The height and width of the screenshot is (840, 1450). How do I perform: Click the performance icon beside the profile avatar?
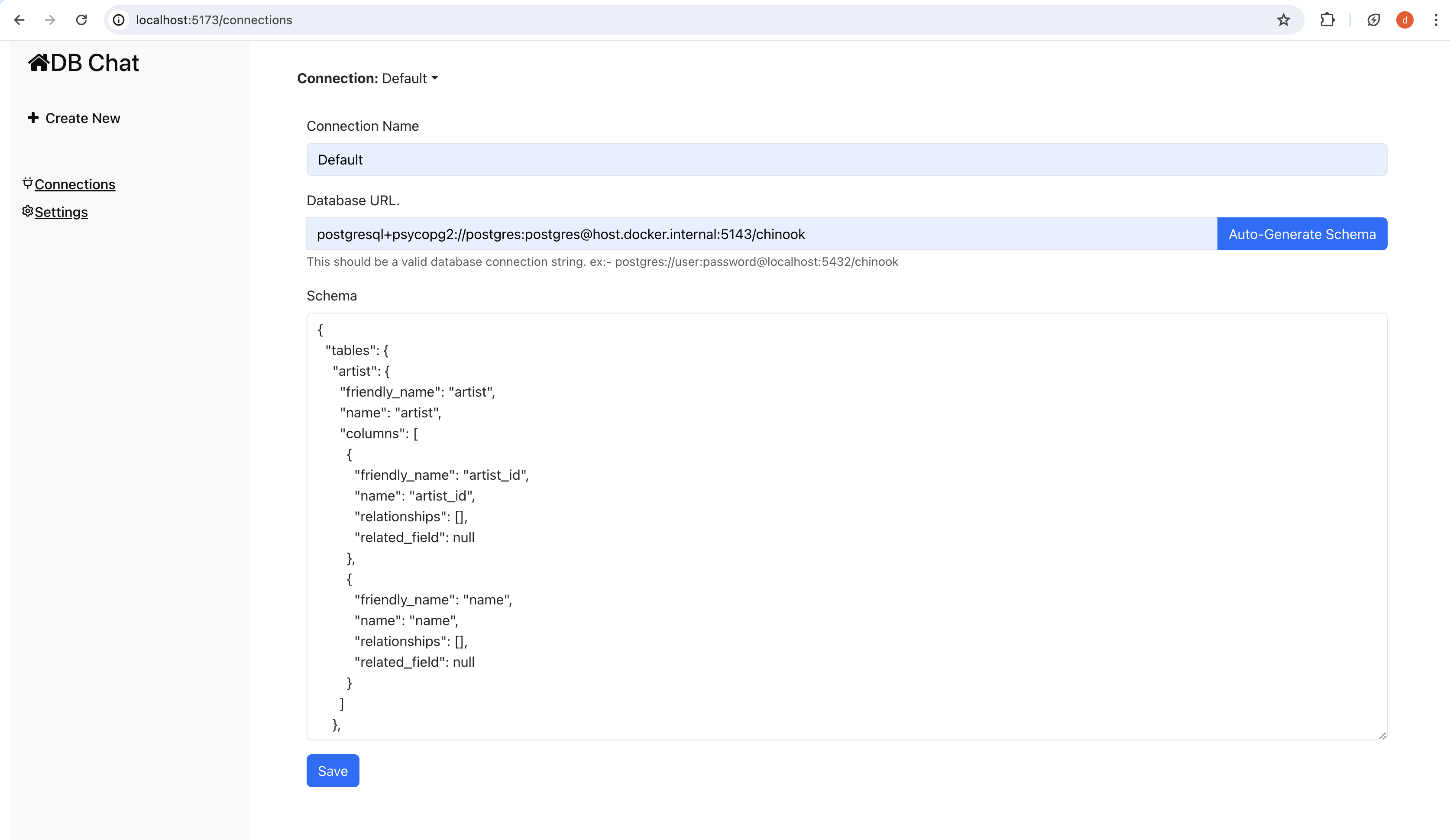pos(1373,20)
